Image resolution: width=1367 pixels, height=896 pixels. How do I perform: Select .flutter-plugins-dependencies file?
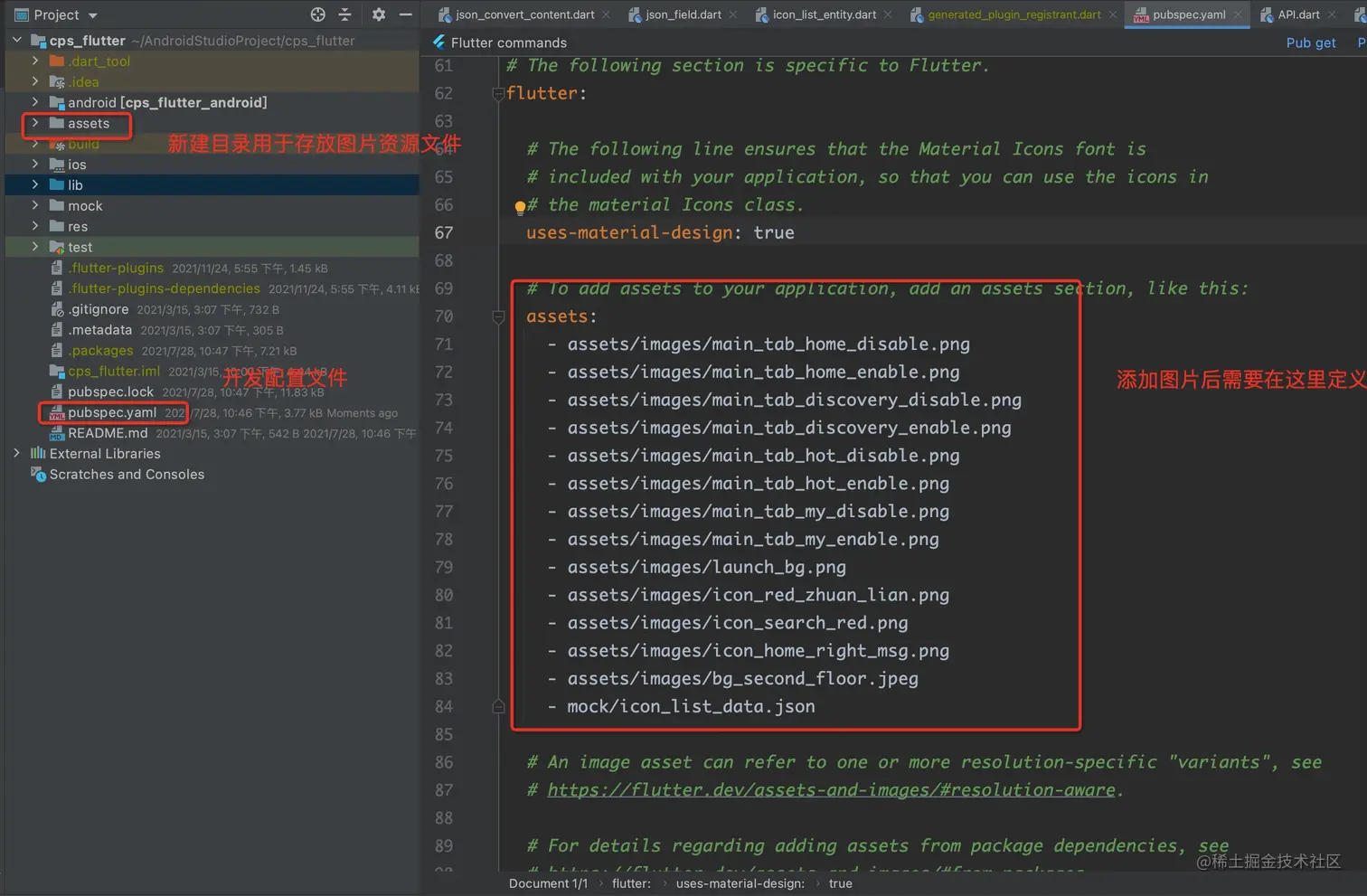pos(164,288)
